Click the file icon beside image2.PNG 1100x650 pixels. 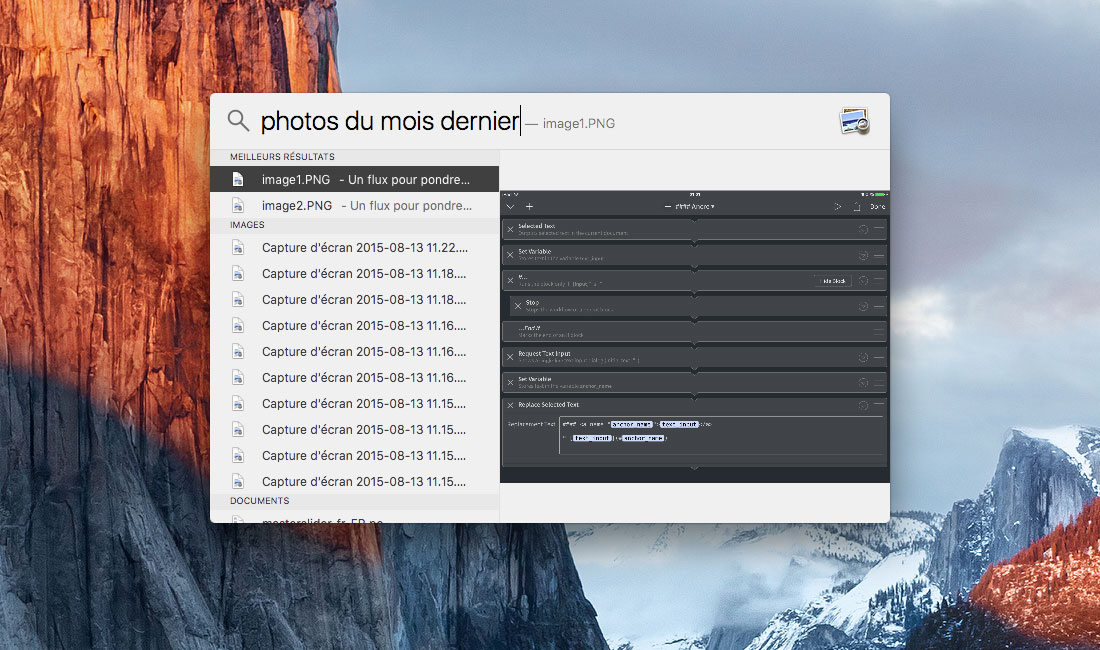click(239, 205)
